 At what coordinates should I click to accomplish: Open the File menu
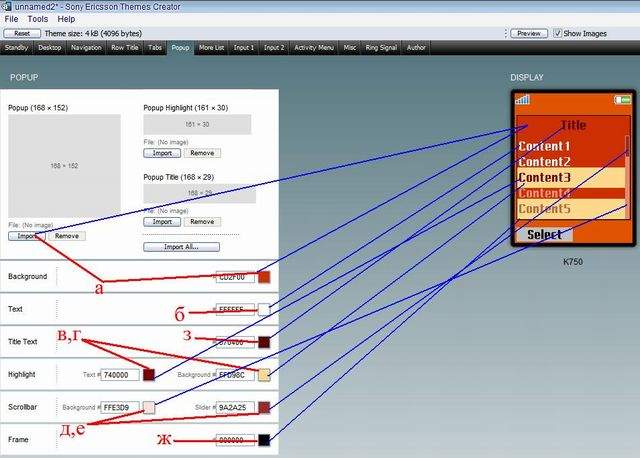[10, 19]
